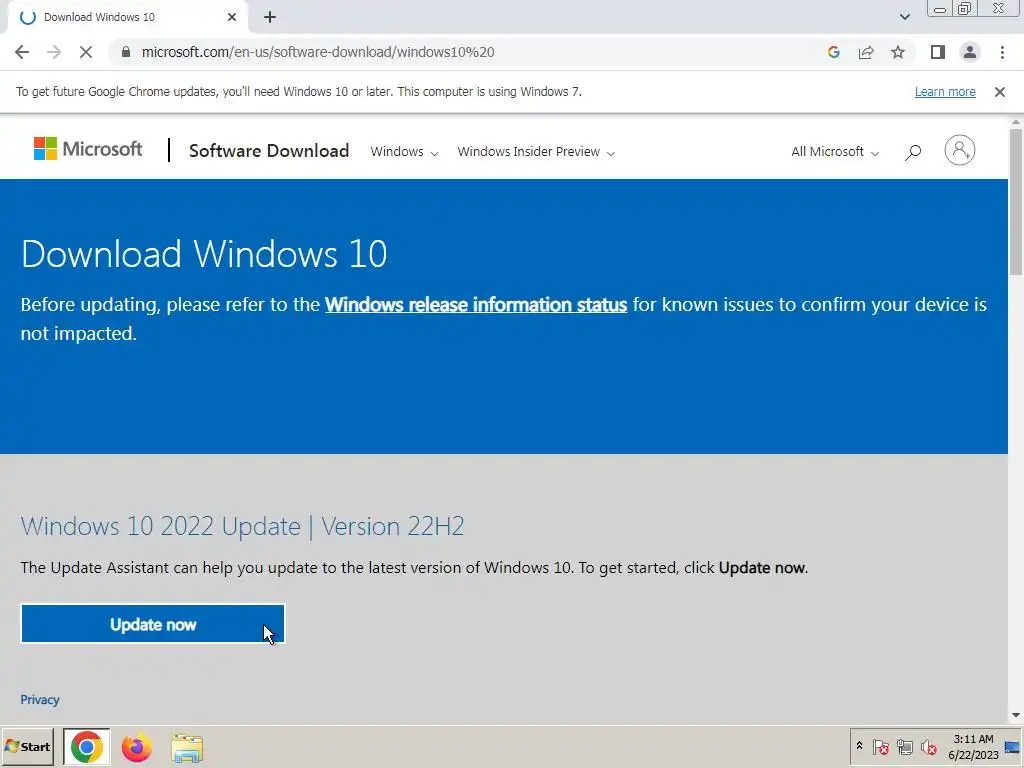Click the address bar URL
This screenshot has height=768, width=1024.
point(318,52)
